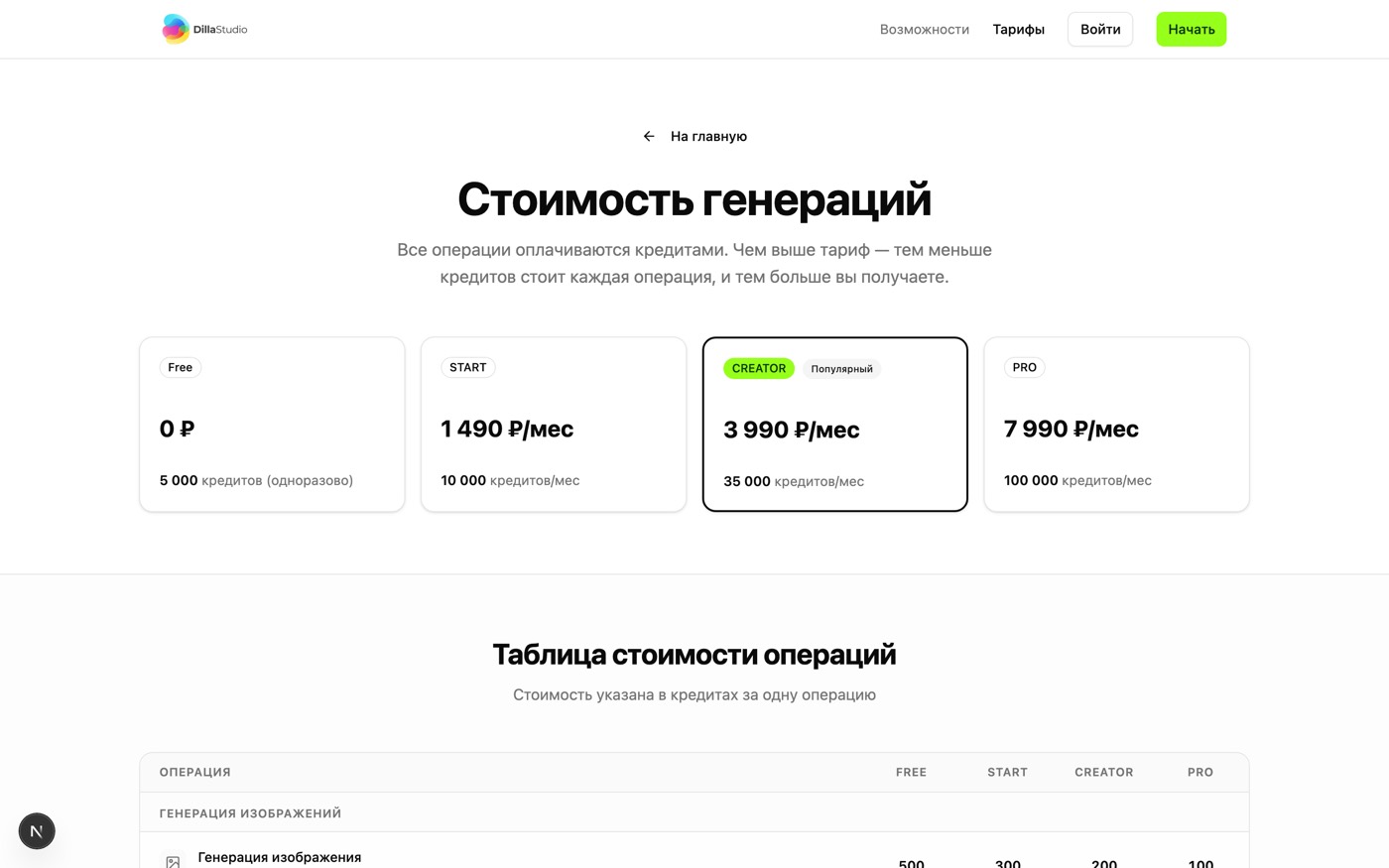This screenshot has height=868, width=1389.
Task: Open Возможности in the navigation
Action: pos(925,30)
